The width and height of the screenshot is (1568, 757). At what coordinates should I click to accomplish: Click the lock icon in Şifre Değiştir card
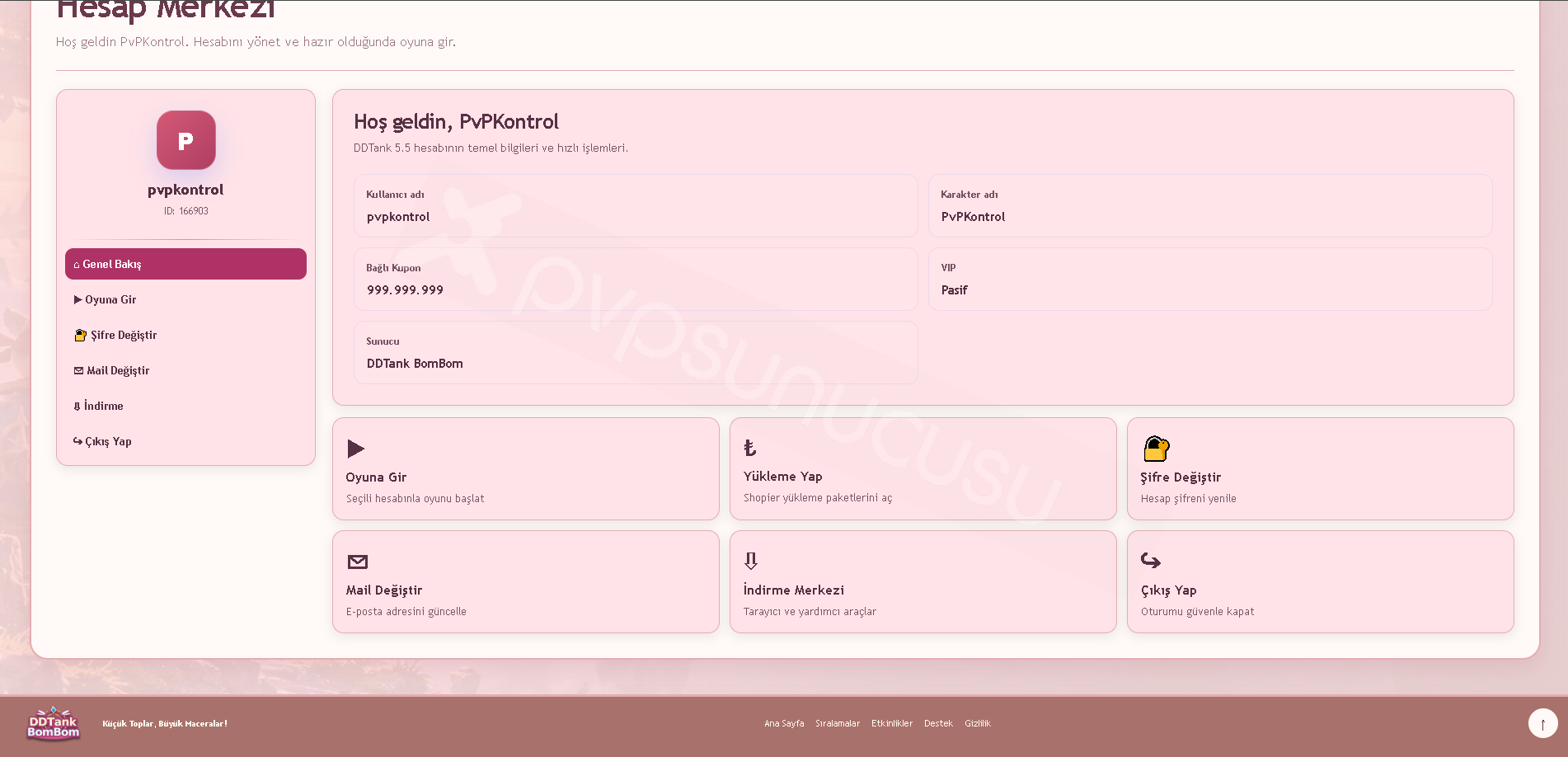tap(1156, 449)
